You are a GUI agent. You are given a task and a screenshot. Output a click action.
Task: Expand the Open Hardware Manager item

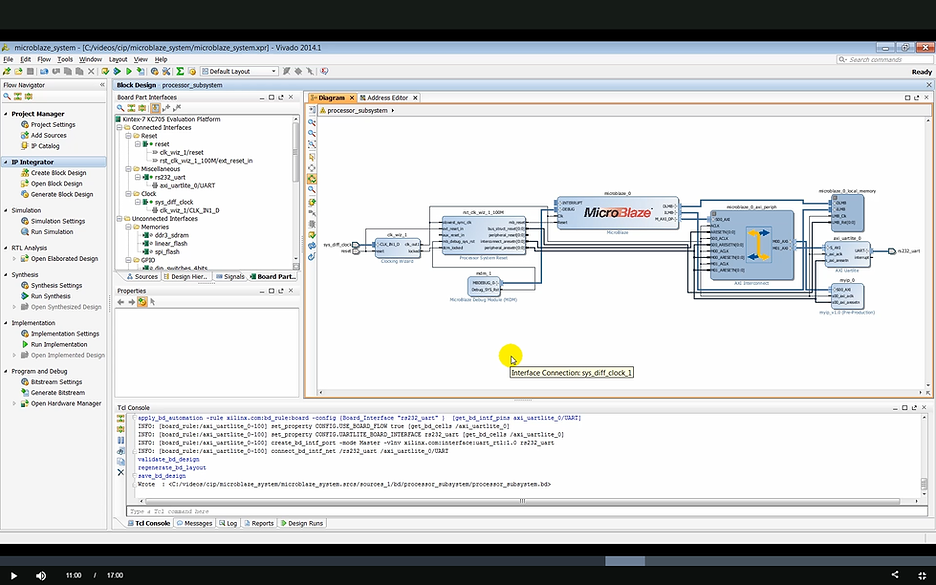click(x=13, y=404)
